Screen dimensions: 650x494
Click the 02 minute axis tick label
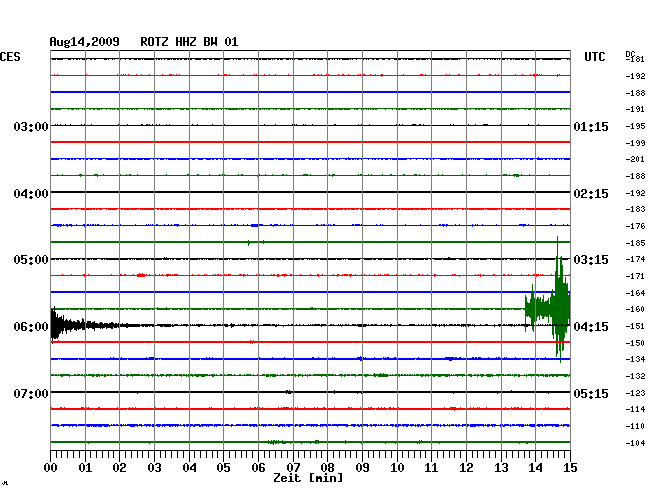119,467
